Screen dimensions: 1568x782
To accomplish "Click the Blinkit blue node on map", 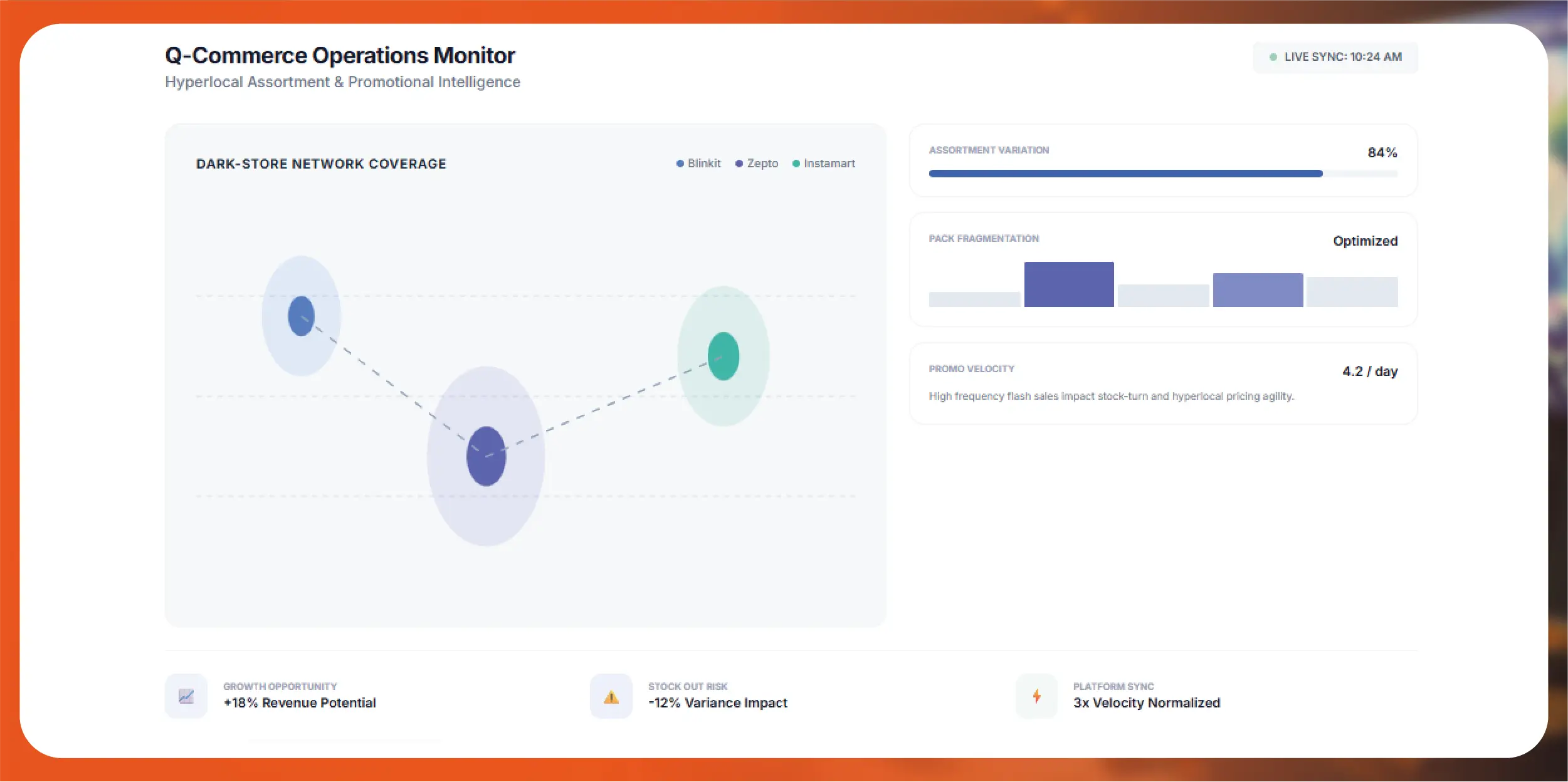I will pos(301,316).
